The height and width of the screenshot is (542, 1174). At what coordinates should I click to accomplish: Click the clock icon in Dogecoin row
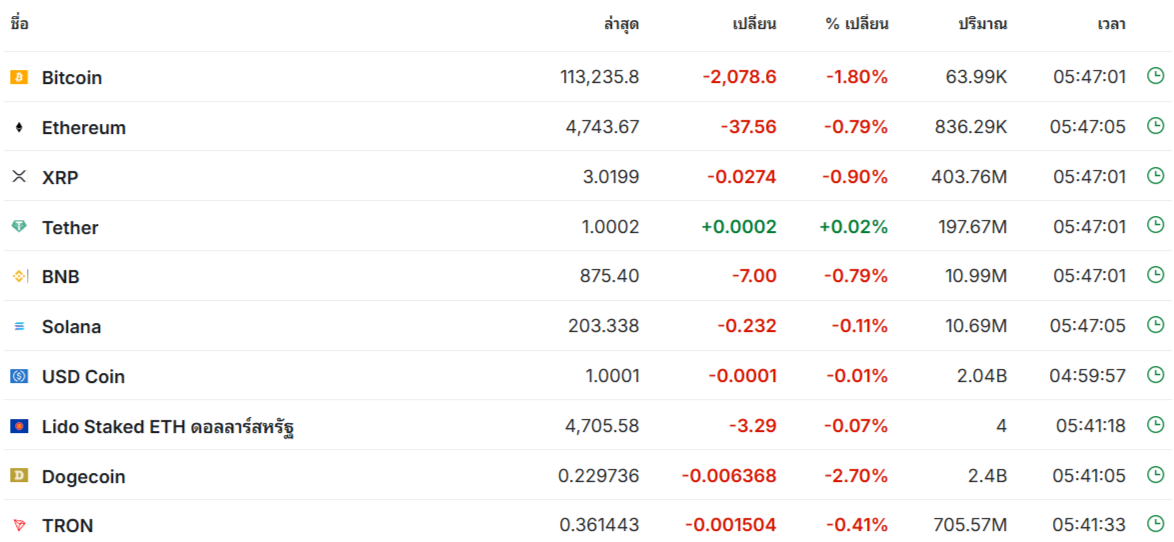[1155, 475]
